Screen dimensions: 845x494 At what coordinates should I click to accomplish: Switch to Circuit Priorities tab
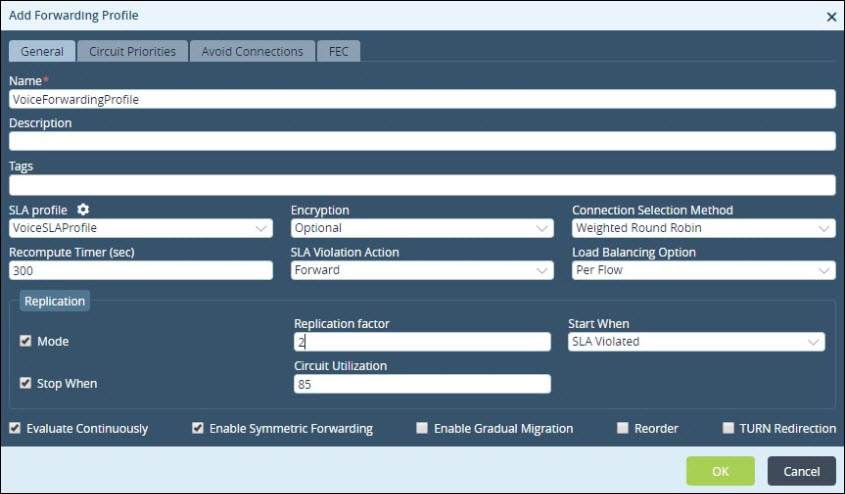coord(133,51)
